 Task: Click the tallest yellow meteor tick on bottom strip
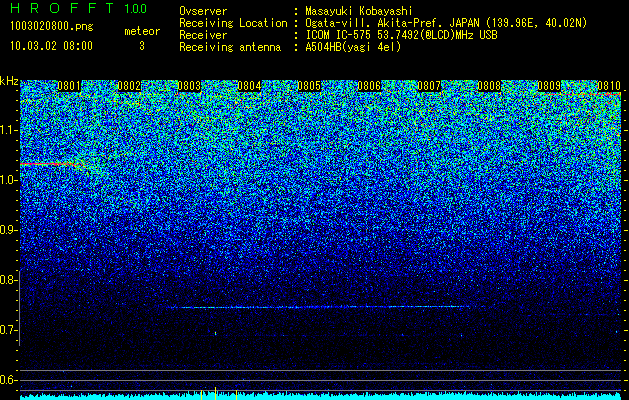tap(215, 393)
